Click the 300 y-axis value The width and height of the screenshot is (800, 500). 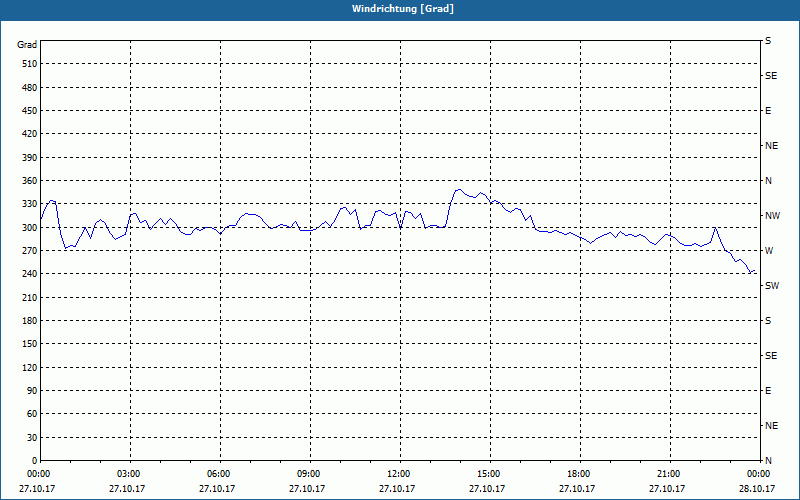tap(30, 228)
